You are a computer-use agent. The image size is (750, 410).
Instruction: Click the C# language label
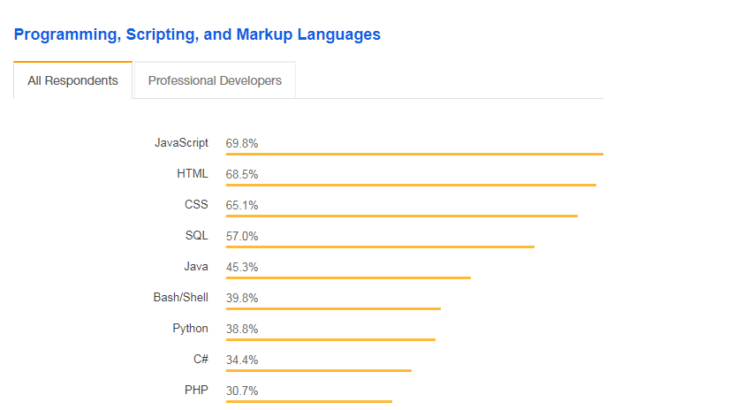[x=200, y=359]
